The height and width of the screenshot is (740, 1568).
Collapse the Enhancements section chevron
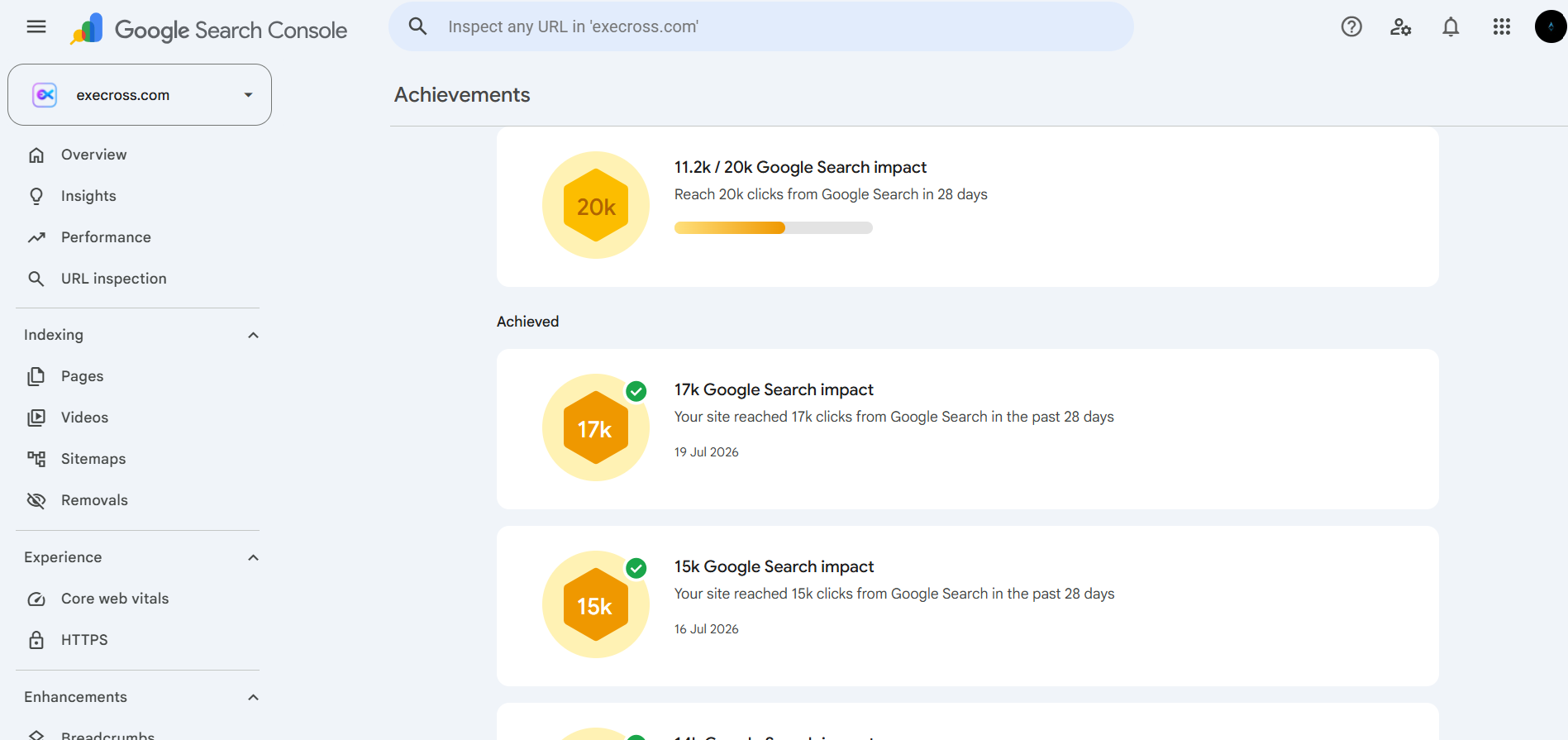pos(253,697)
